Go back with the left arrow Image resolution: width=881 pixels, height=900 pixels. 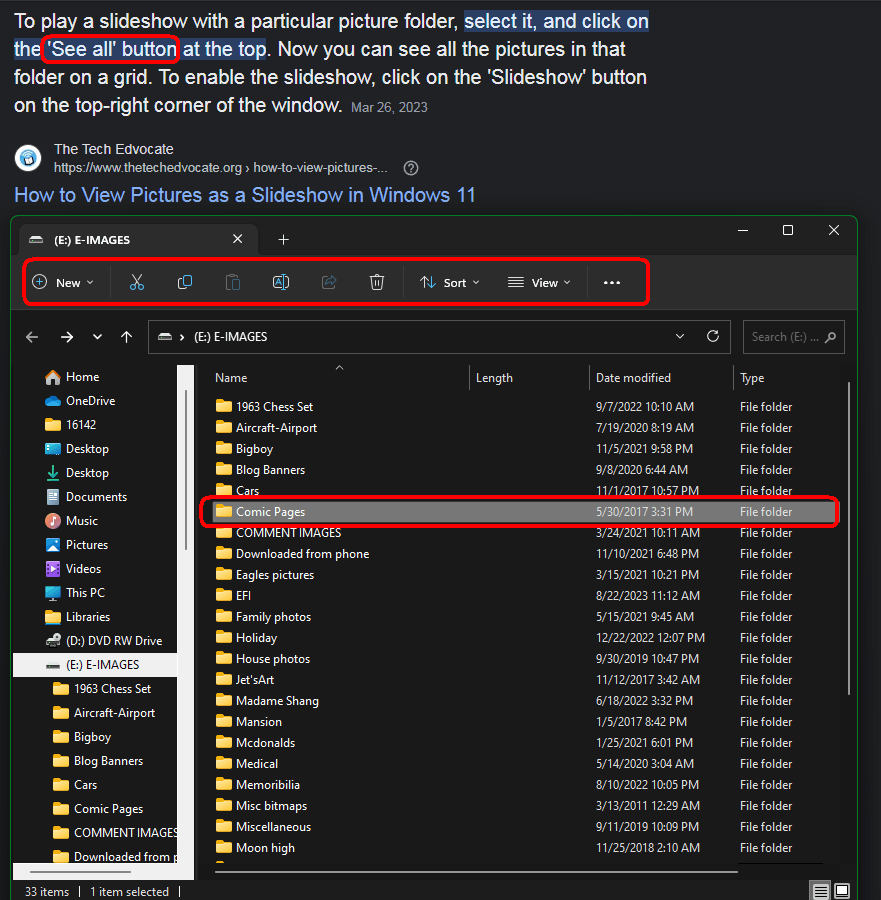[32, 337]
